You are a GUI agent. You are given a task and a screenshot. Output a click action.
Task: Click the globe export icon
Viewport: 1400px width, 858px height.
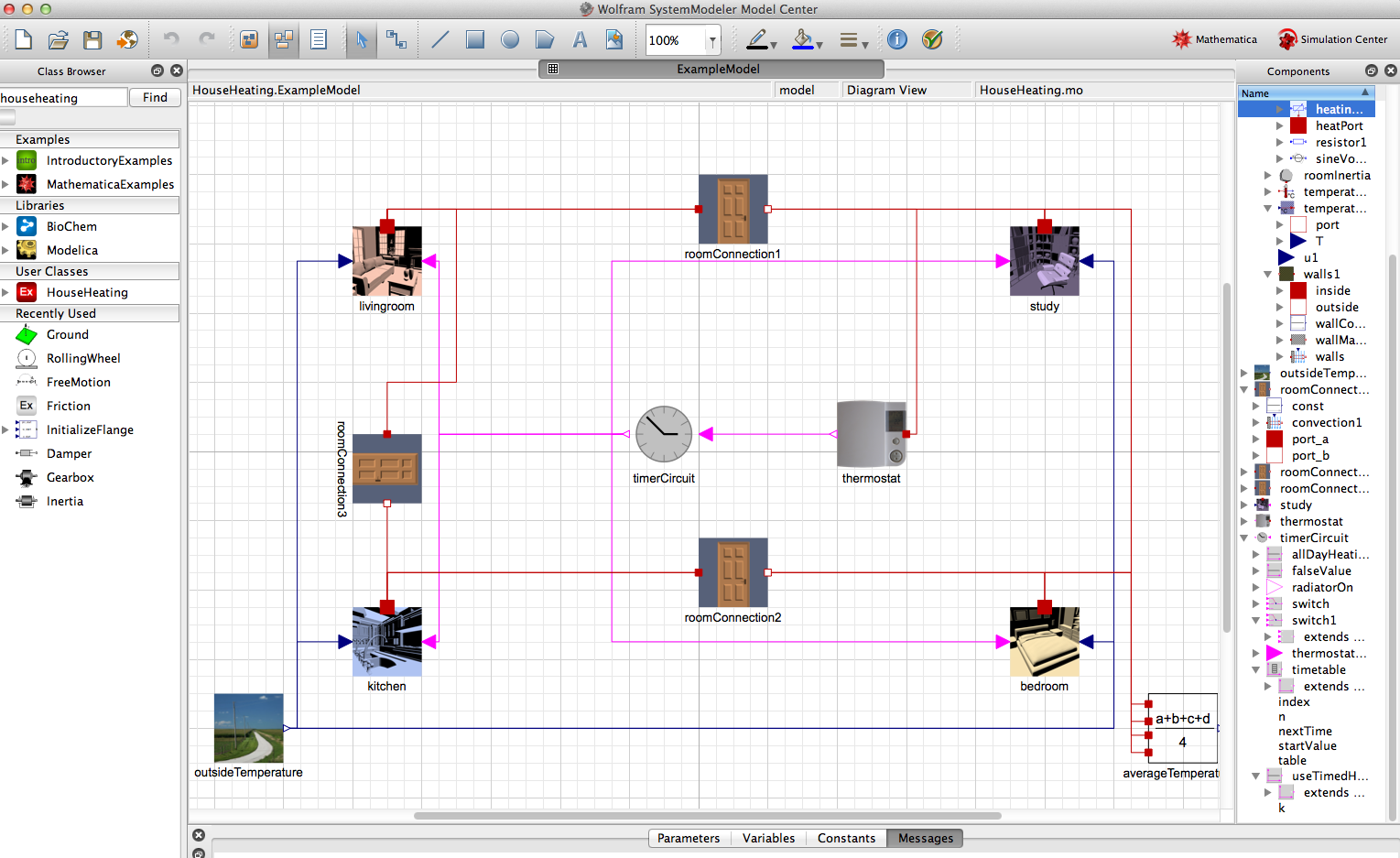(x=127, y=39)
